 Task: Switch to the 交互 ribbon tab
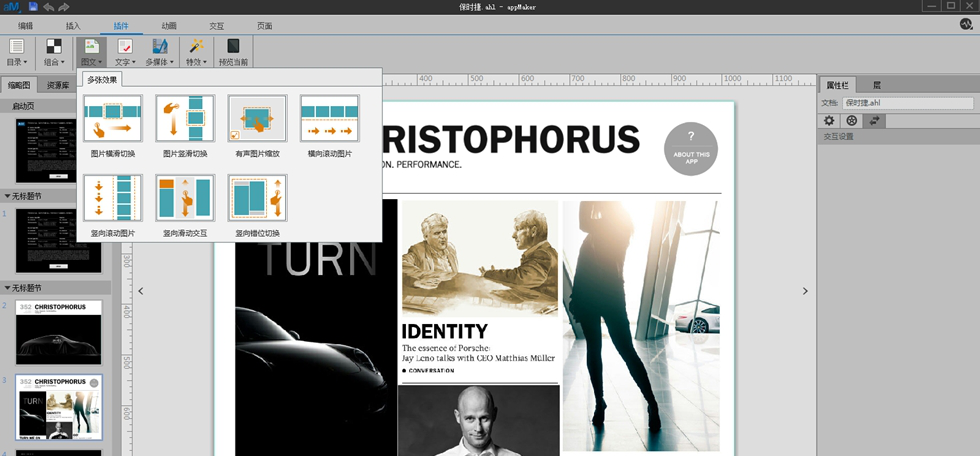216,26
